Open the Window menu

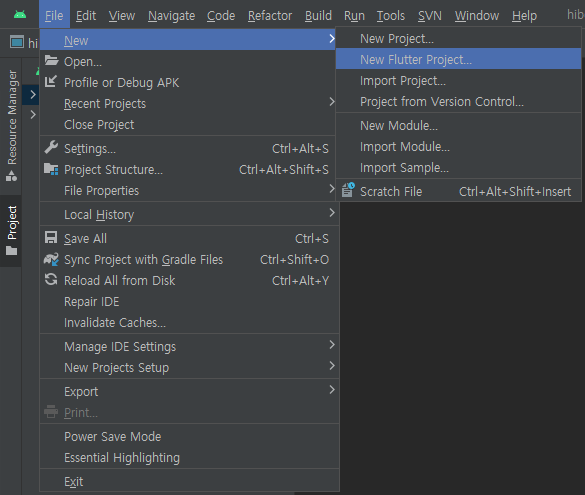[477, 16]
